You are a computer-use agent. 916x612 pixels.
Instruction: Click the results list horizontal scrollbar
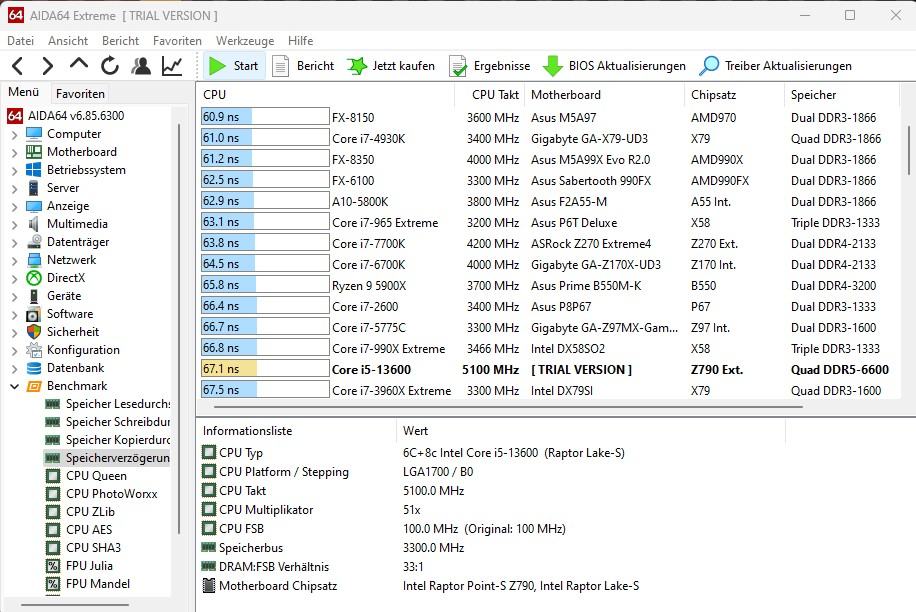click(x=508, y=406)
